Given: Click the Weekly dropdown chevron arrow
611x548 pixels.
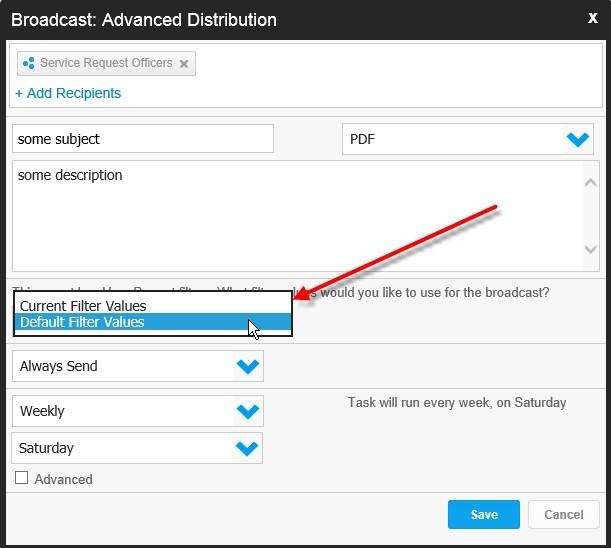Looking at the screenshot, I should click(247, 411).
